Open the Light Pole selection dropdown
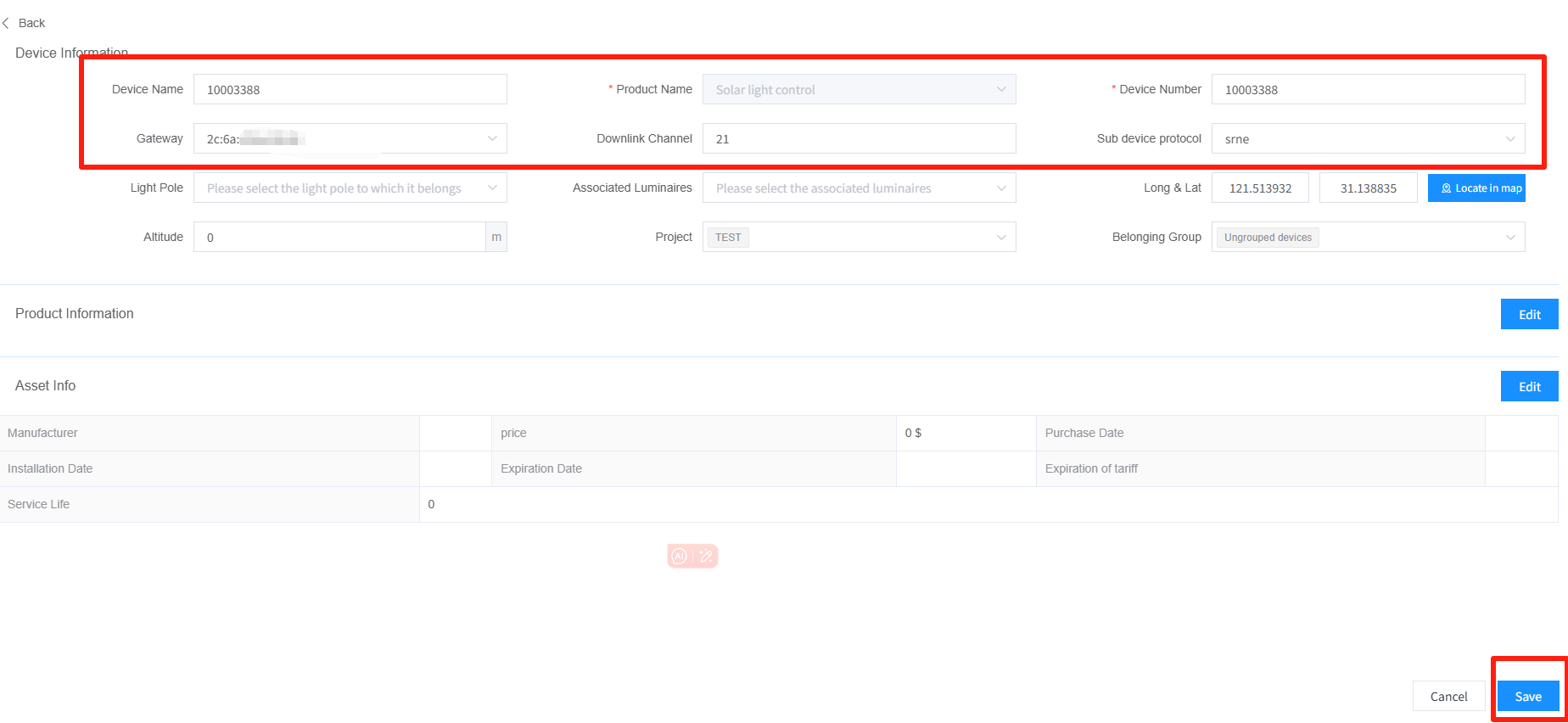This screenshot has height=723, width=1568. (x=350, y=188)
